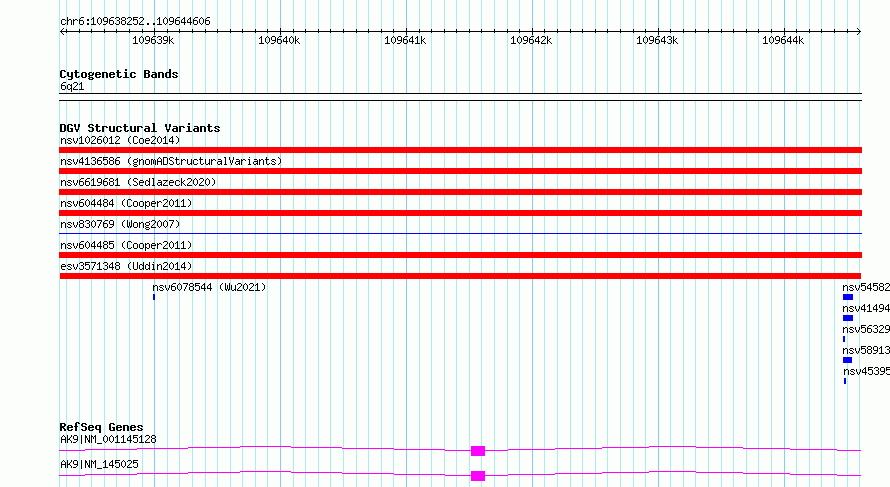Click the truncated nsv54582 variant label
The image size is (890, 487).
[x=866, y=287]
